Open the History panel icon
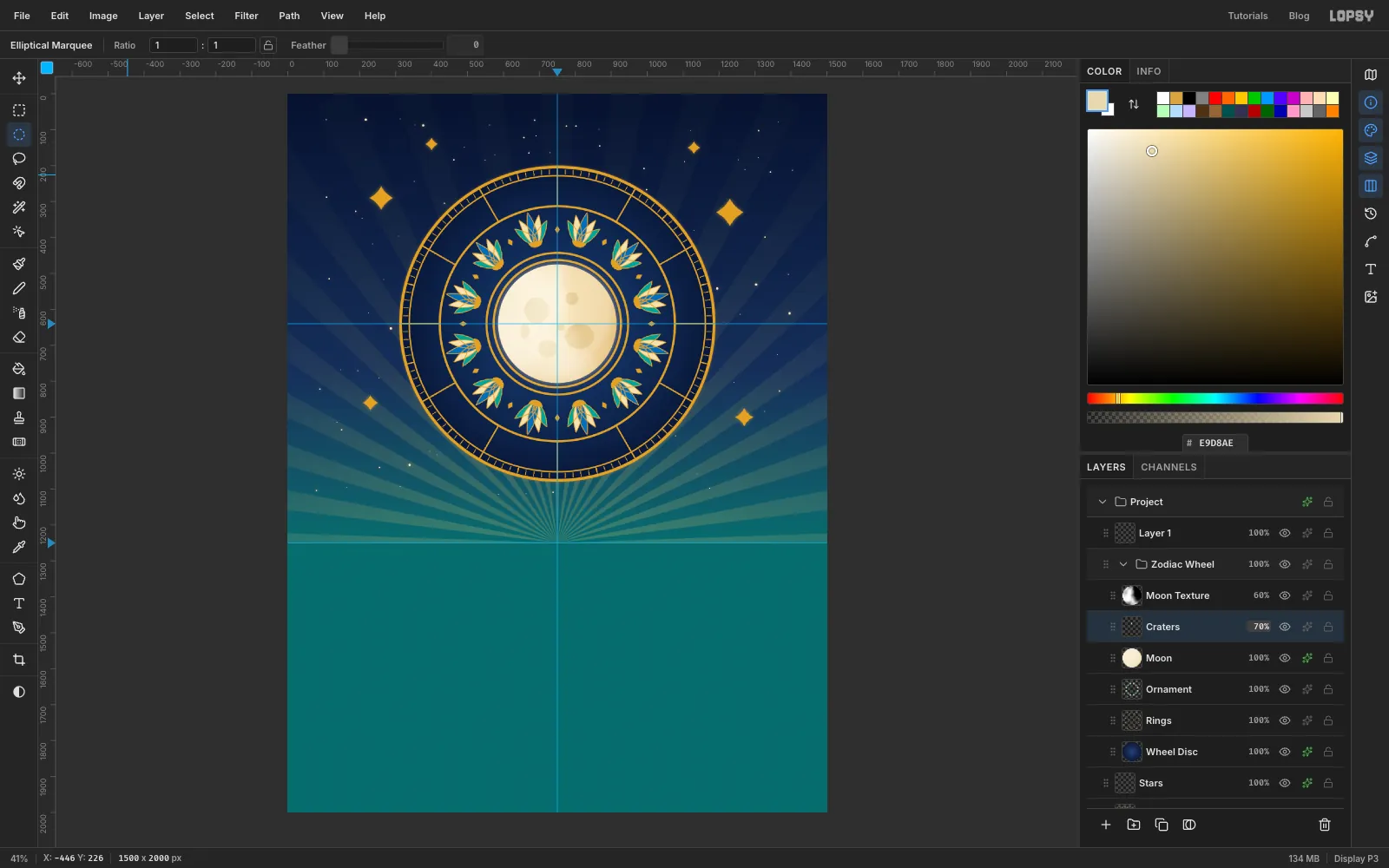Screen dimensions: 1389x868 click(1371, 214)
